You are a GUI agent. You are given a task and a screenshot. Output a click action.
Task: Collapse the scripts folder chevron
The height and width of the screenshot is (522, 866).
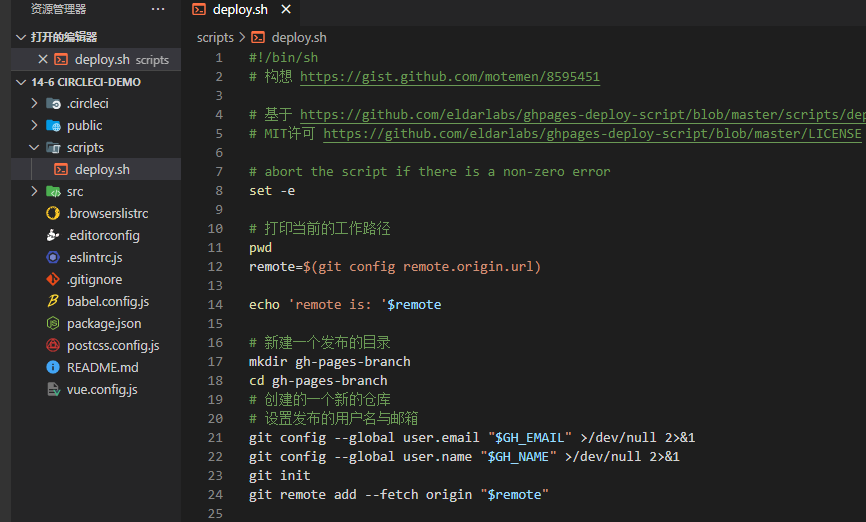(34, 147)
